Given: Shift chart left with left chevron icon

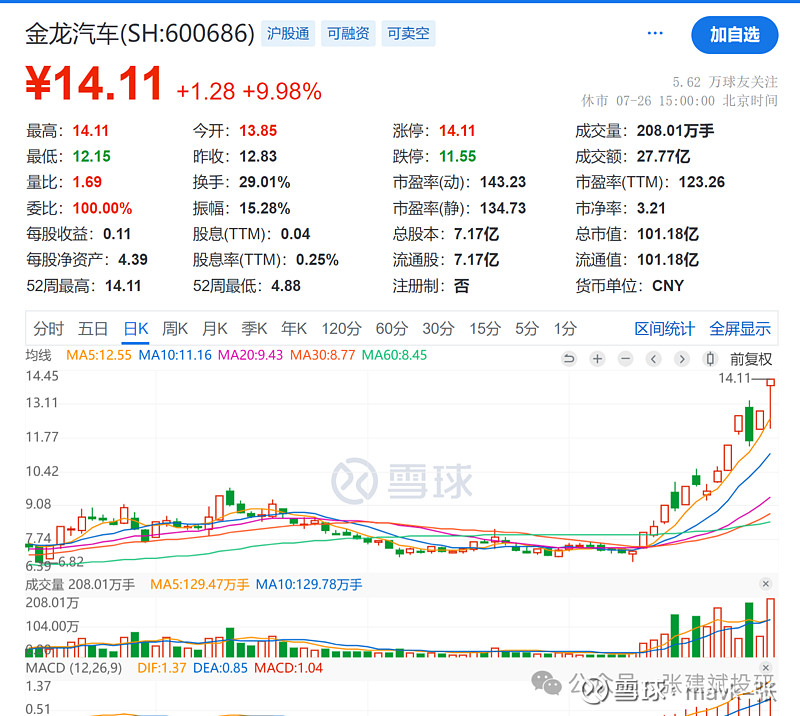Looking at the screenshot, I should tap(654, 359).
